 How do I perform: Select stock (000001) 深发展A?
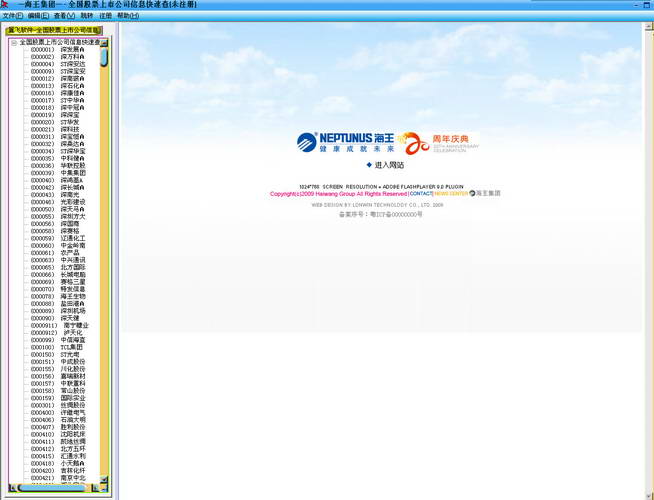coord(58,50)
